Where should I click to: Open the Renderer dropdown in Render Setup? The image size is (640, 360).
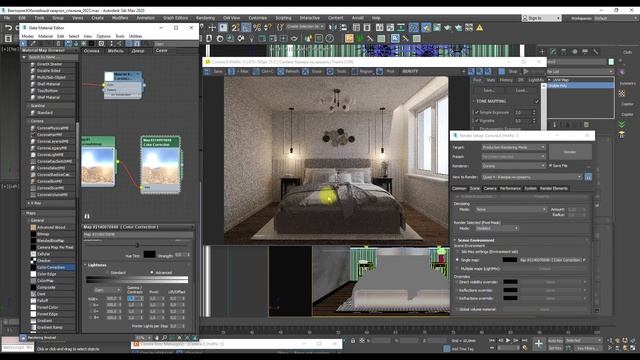tap(513, 166)
